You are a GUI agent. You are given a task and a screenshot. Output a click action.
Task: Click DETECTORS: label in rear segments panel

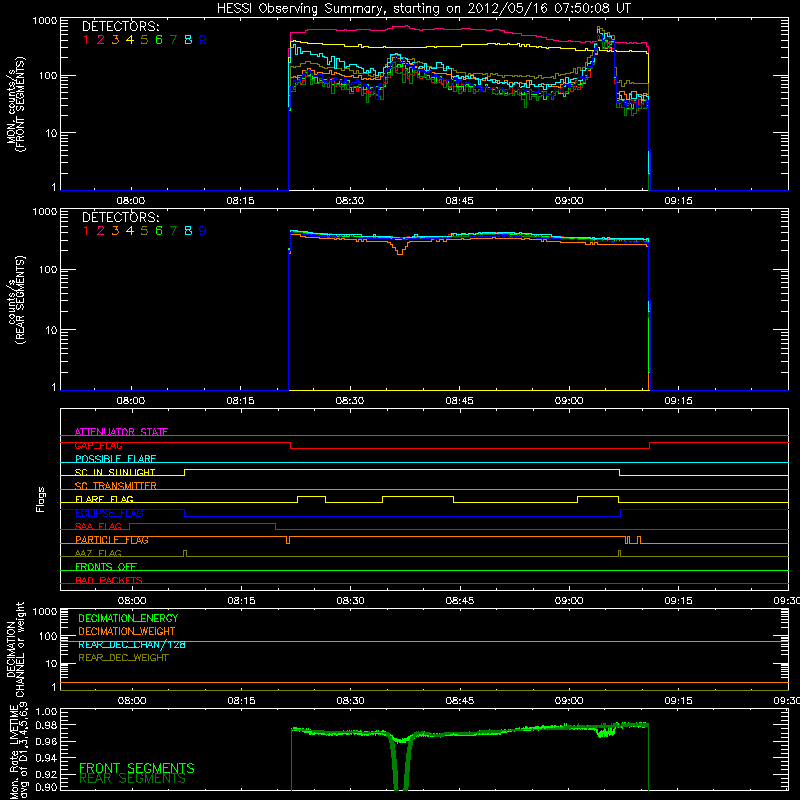click(120, 217)
